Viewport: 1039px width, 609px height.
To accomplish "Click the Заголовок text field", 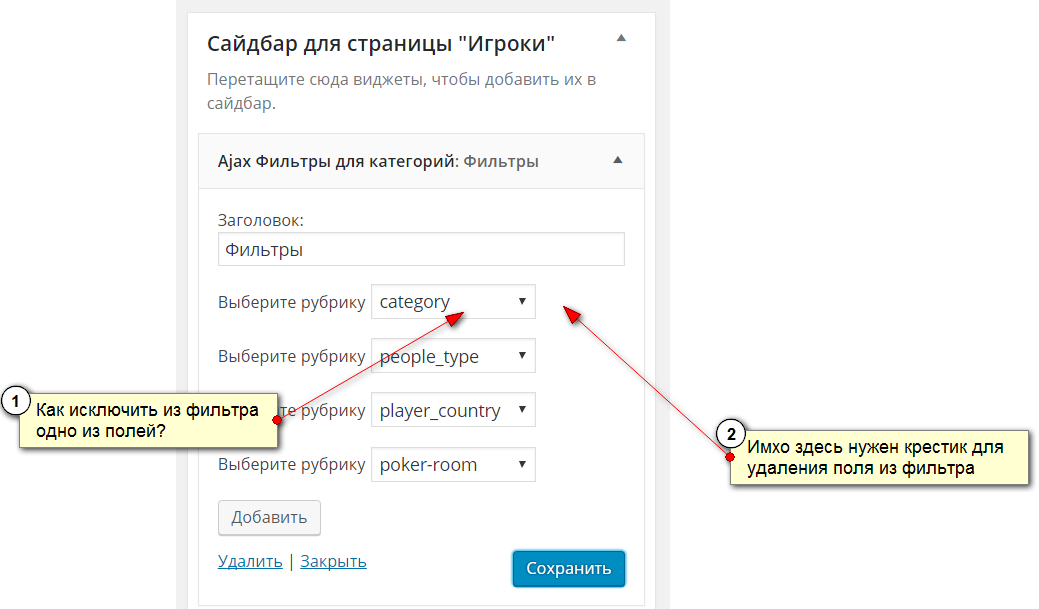I will (421, 249).
